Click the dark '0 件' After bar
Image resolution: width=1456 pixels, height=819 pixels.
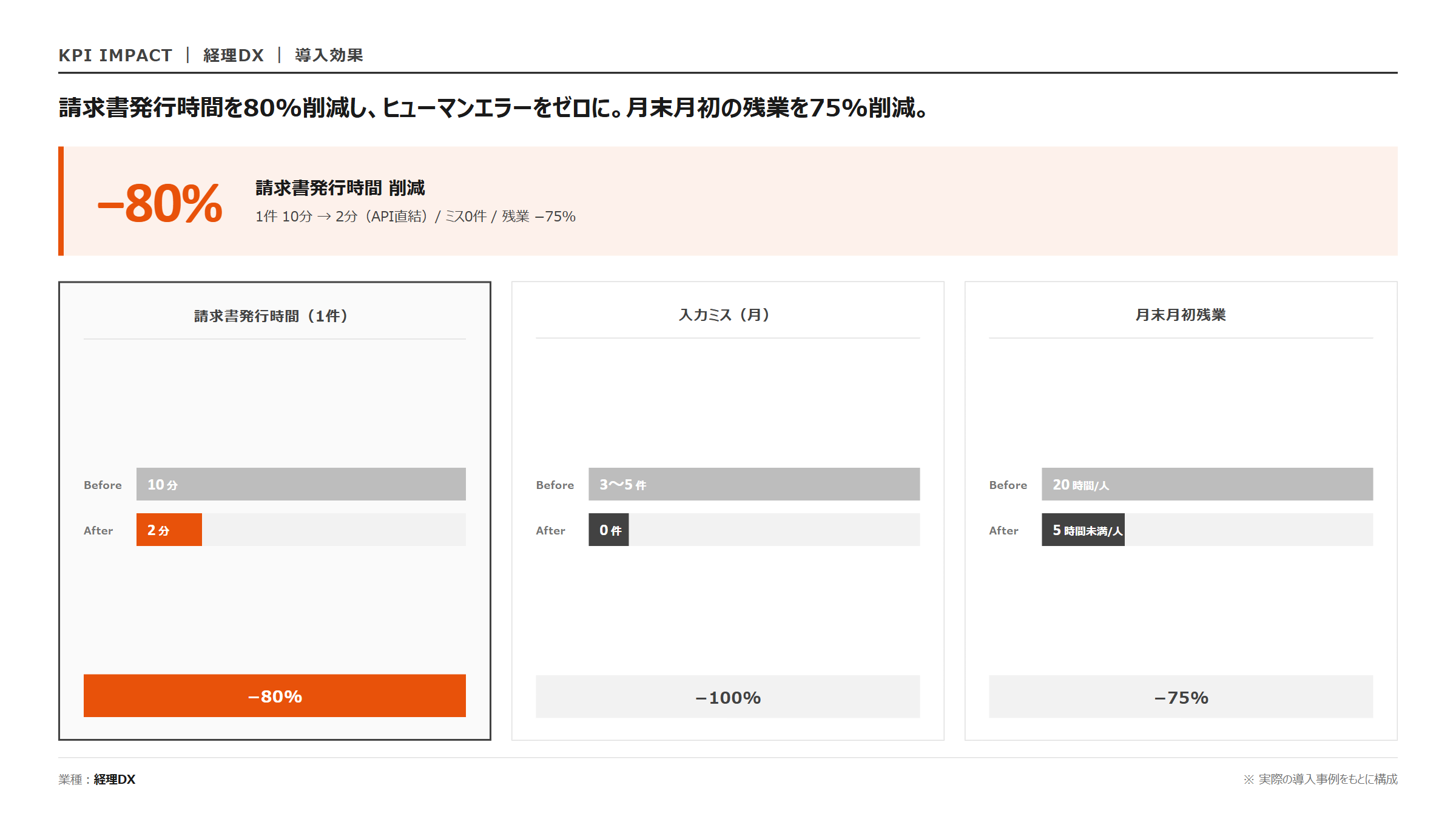pos(608,530)
